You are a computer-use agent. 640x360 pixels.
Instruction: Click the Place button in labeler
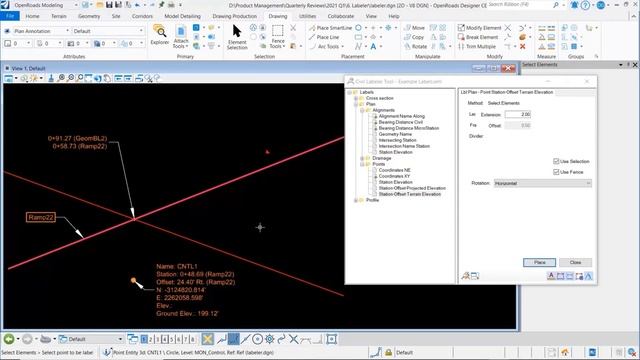[x=539, y=262]
